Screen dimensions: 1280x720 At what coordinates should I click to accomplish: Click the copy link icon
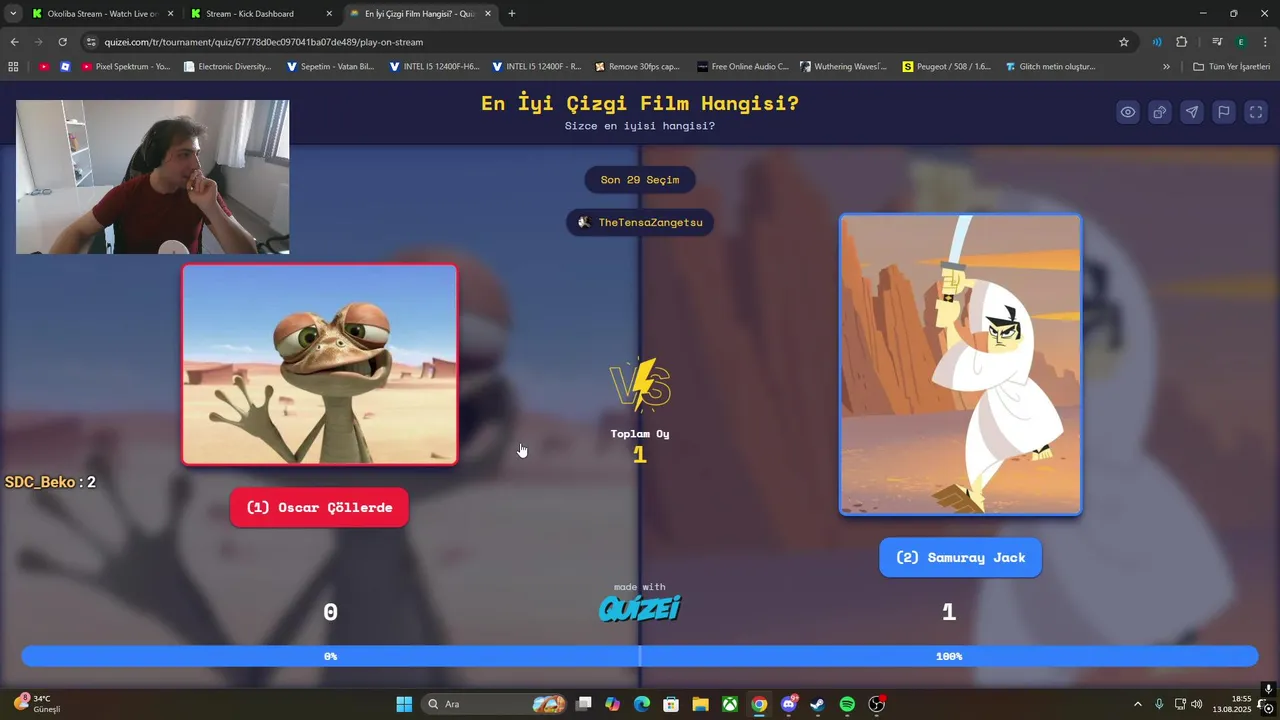pyautogui.click(x=1159, y=112)
